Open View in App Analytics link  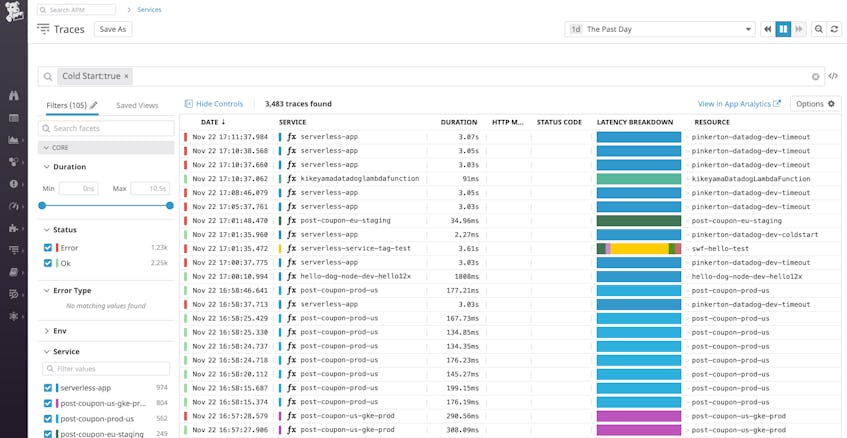point(739,104)
